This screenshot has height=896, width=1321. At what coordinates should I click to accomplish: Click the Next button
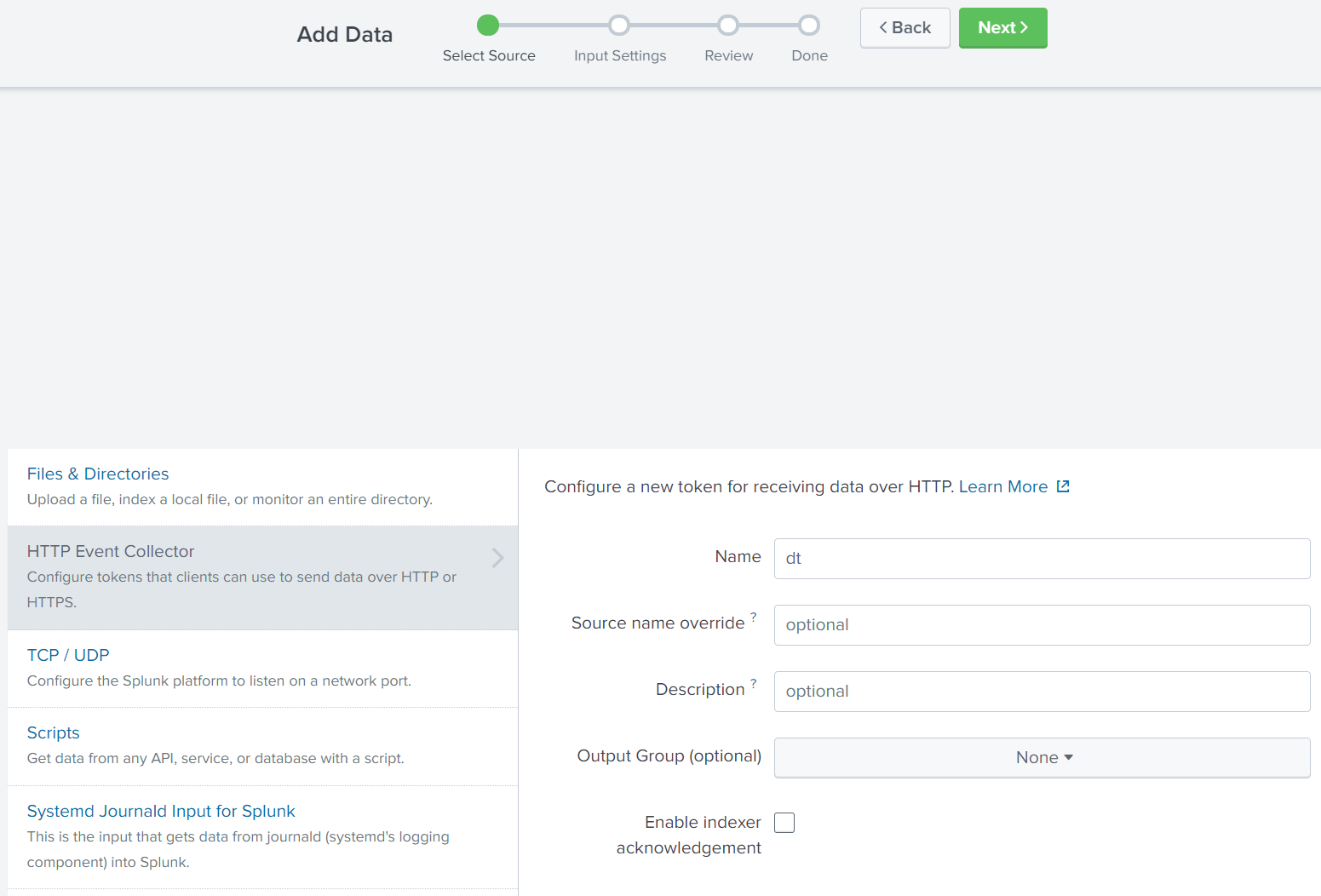tap(1002, 27)
